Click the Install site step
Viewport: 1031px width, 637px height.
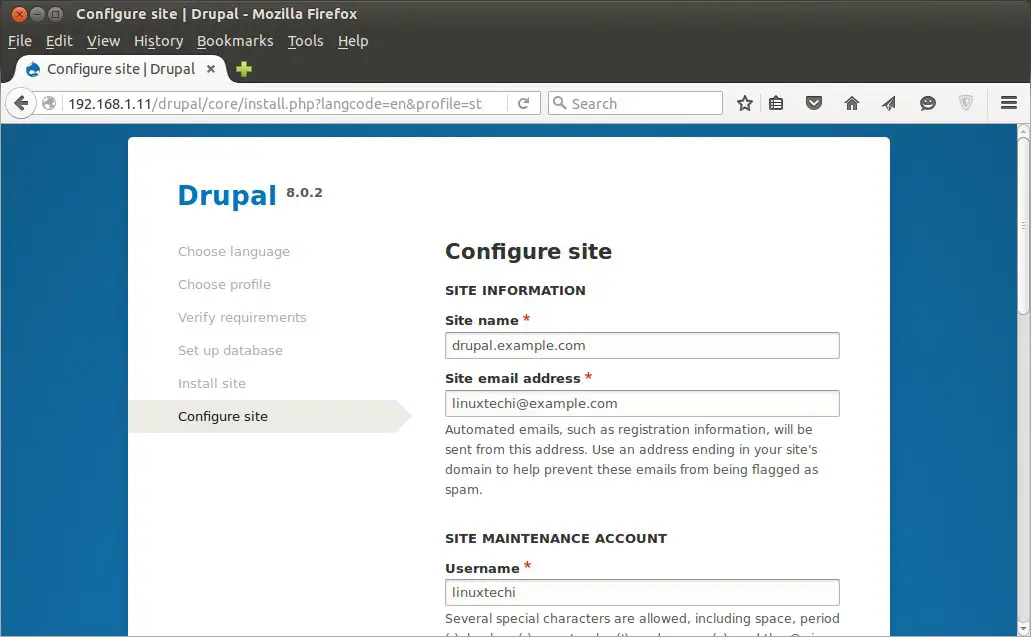[x=212, y=383]
